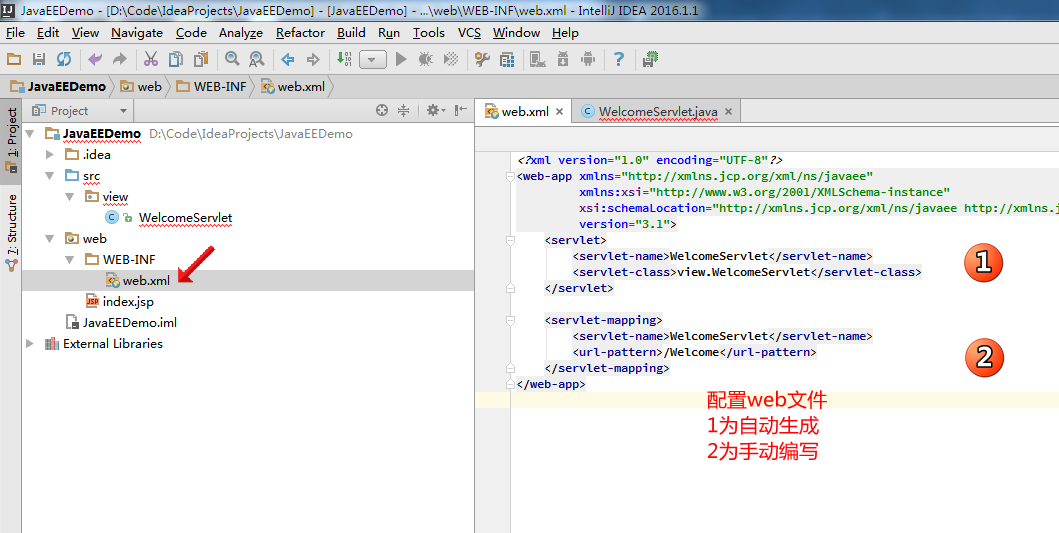Viewport: 1059px width, 533px height.
Task: Click WEB-INF breadcrumb in navigation bar
Action: [212, 86]
